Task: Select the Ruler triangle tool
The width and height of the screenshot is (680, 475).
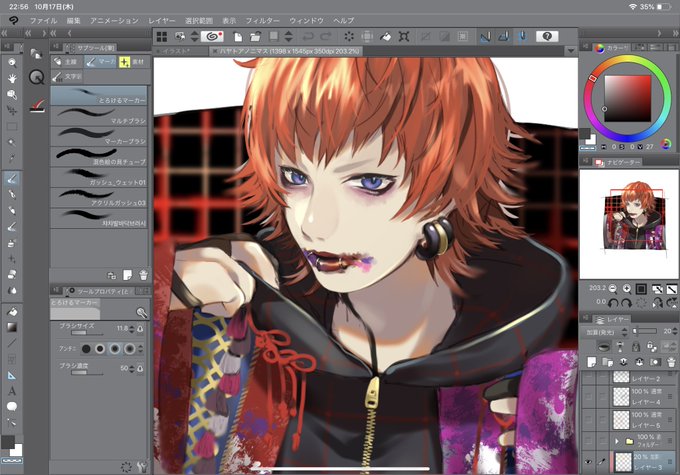Action: [x=12, y=375]
